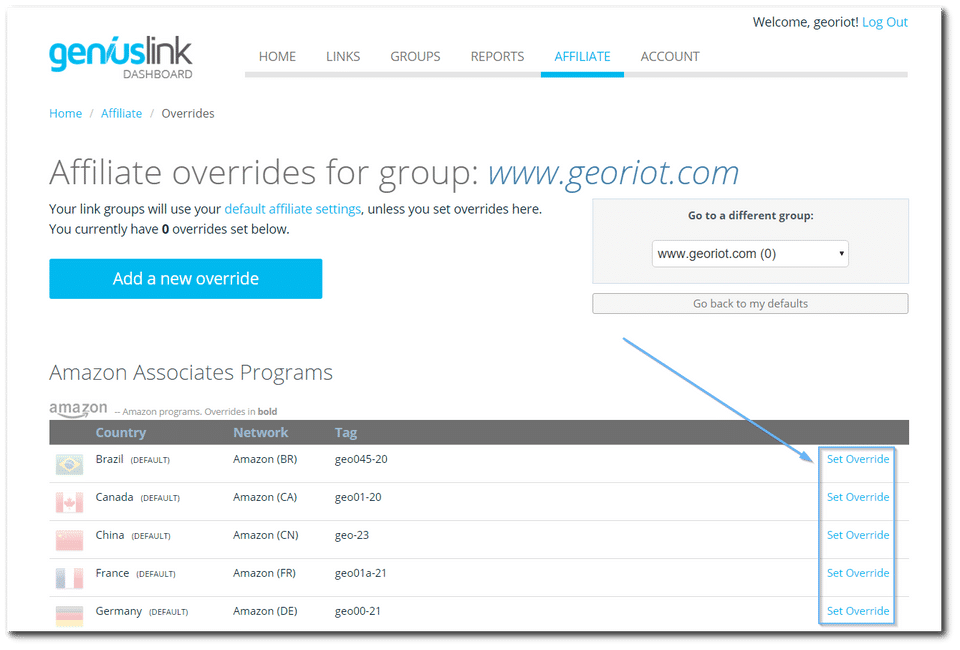The image size is (960, 650).
Task: Set Override for Germany row
Action: pos(858,611)
